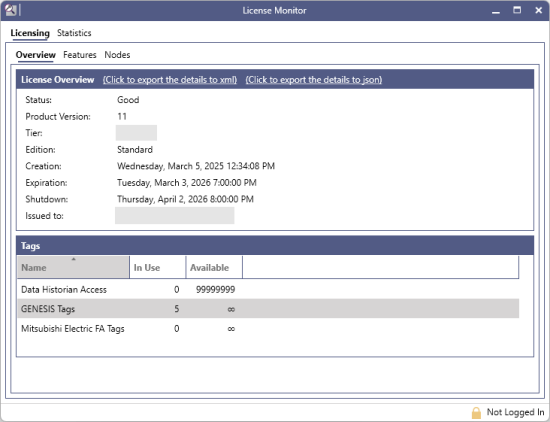The height and width of the screenshot is (422, 550).
Task: Maximize the License Monitor window
Action: pos(517,10)
